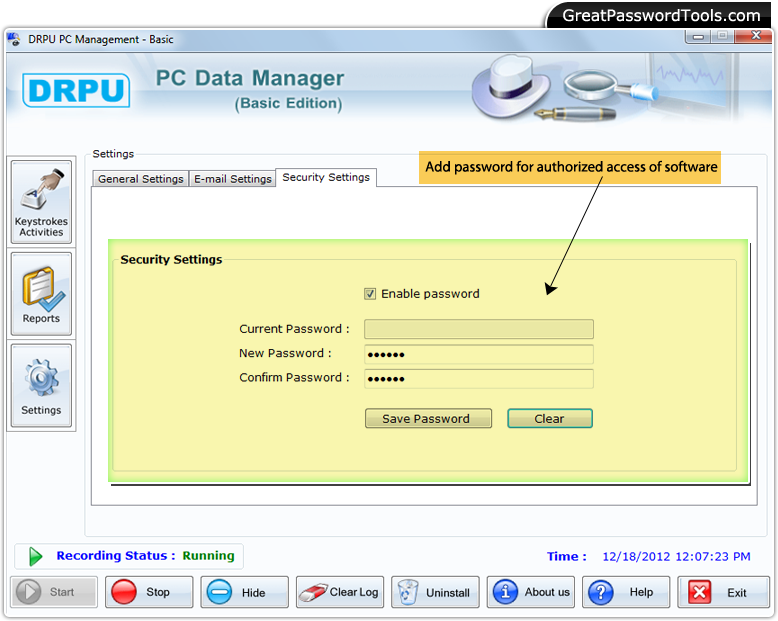Focus the New Password field
The height and width of the screenshot is (621, 778).
479,354
